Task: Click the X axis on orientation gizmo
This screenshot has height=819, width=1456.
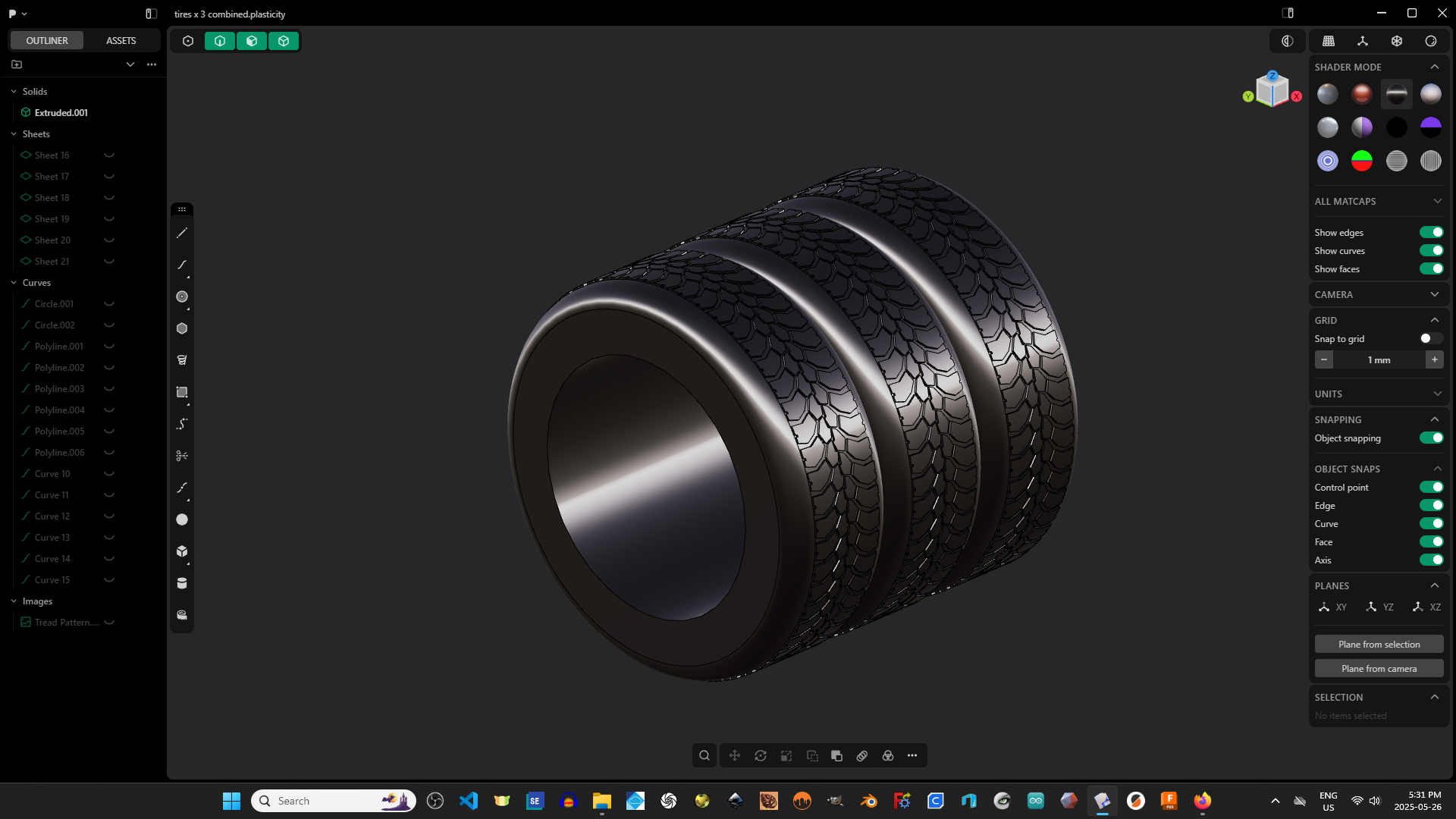Action: pos(1297,96)
